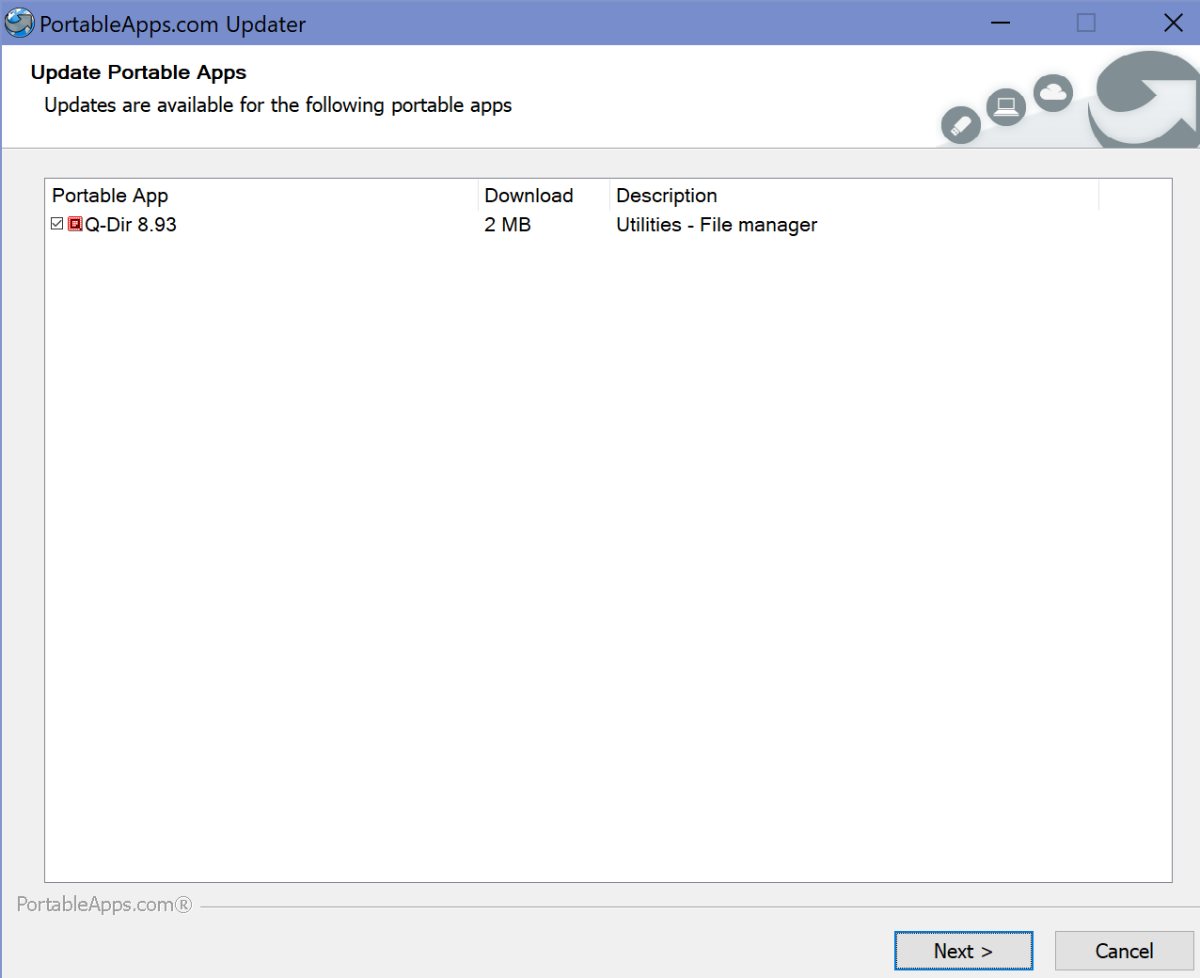Select the Q-Dir 8.93 row name

point(130,225)
